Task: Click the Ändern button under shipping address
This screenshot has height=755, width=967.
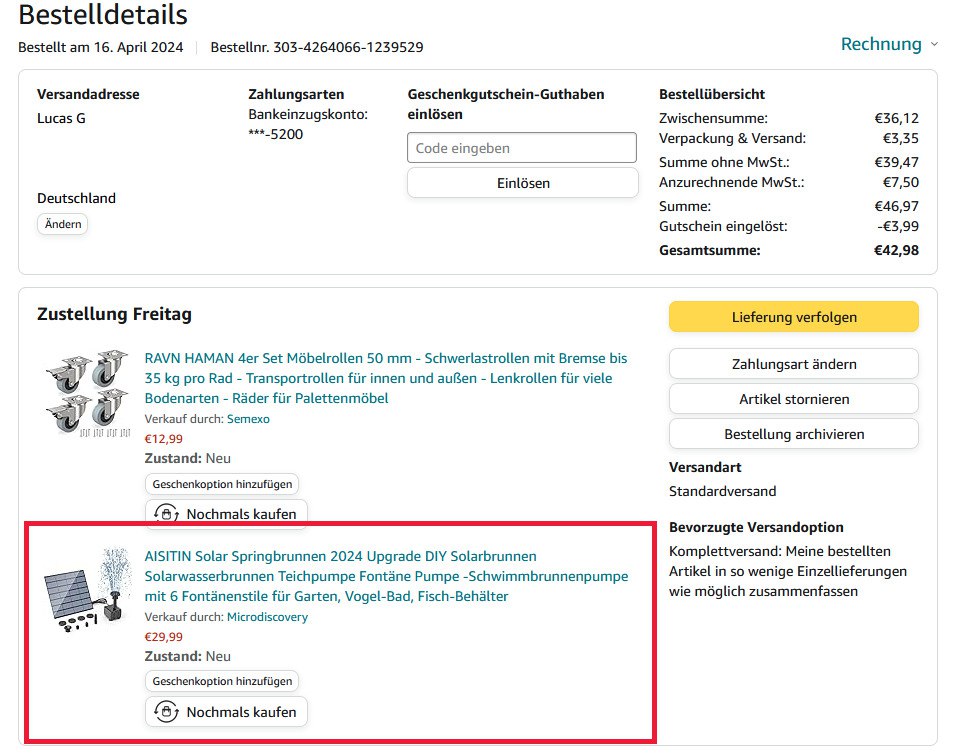Action: [x=63, y=224]
